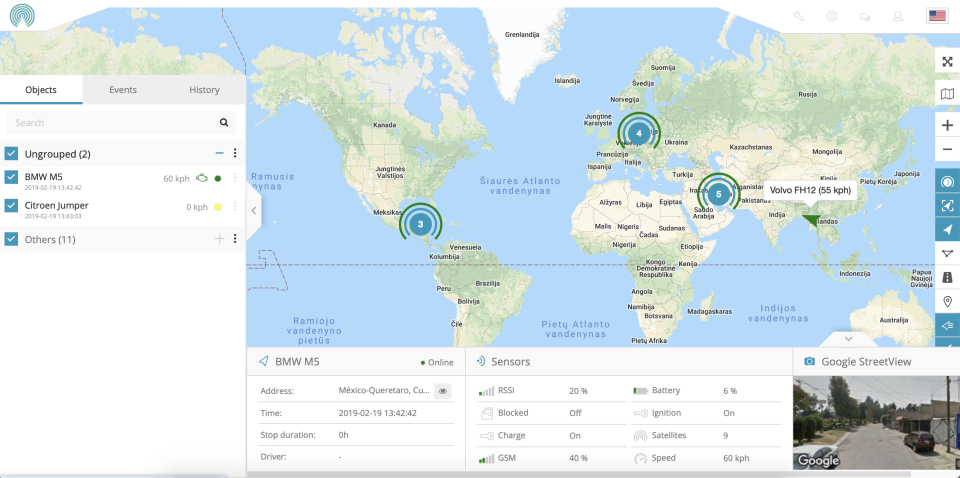Expand the Others group with plus
The width and height of the screenshot is (960, 478).
coord(219,239)
